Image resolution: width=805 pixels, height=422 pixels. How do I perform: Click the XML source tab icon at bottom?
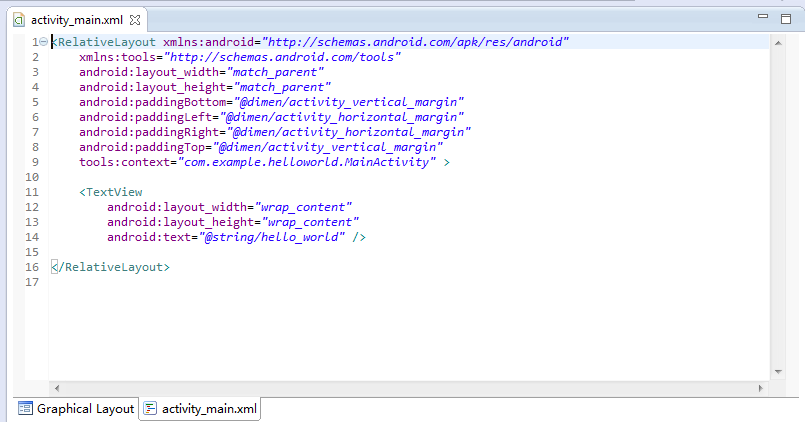coord(150,409)
